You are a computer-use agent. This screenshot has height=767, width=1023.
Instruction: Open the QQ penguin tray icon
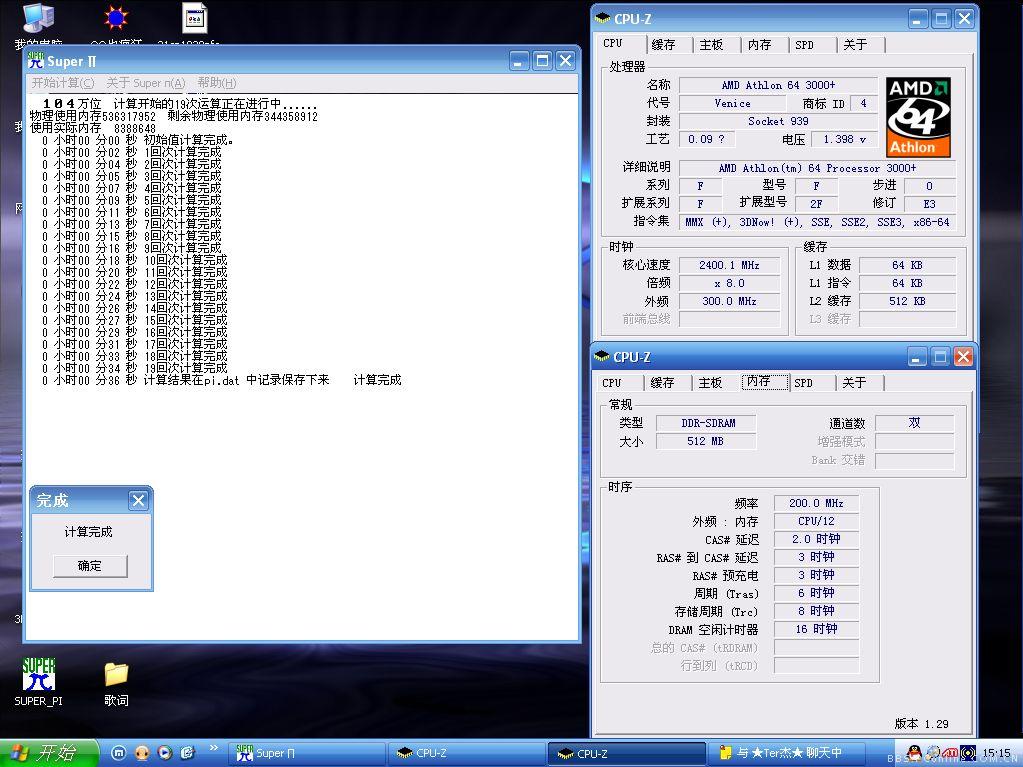point(915,753)
